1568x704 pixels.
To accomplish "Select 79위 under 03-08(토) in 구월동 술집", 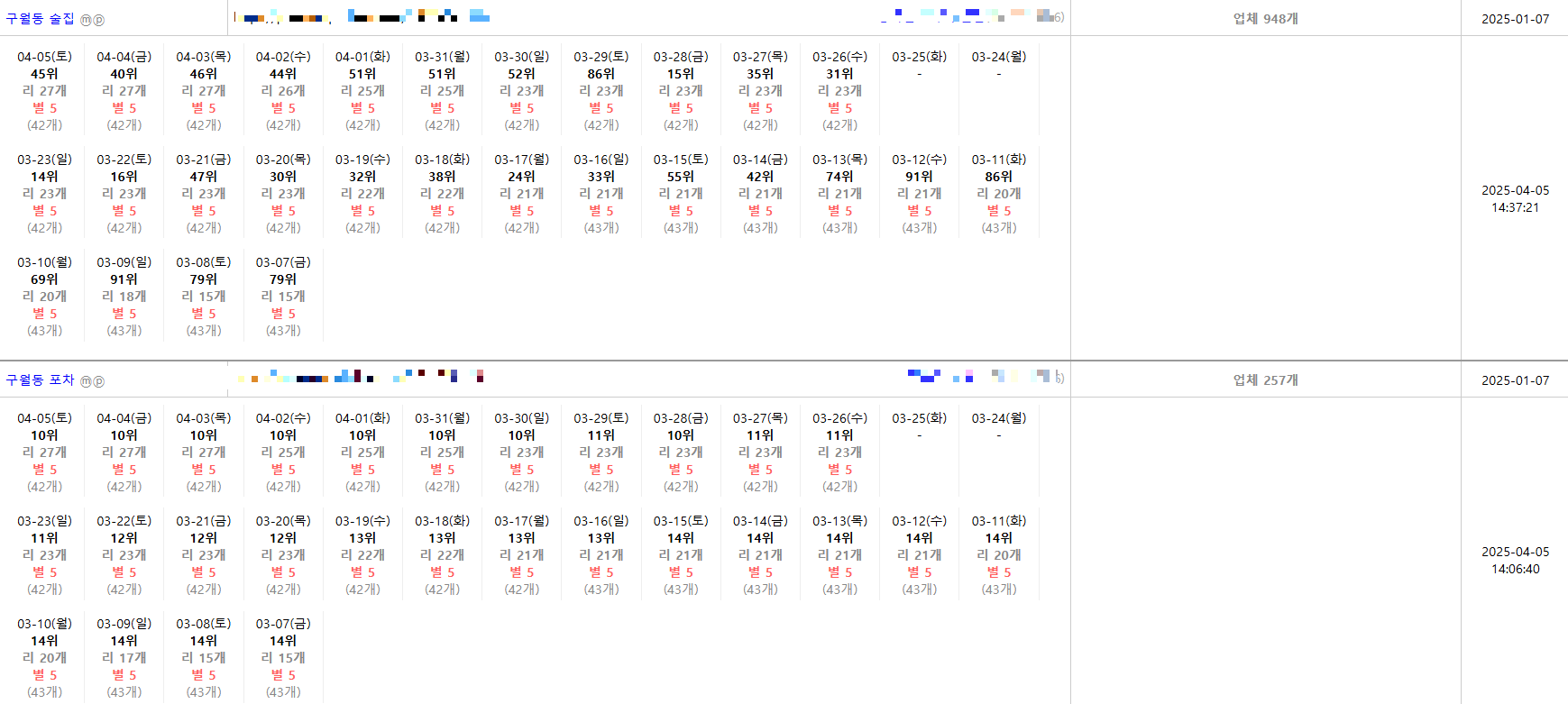I will pyautogui.click(x=204, y=279).
